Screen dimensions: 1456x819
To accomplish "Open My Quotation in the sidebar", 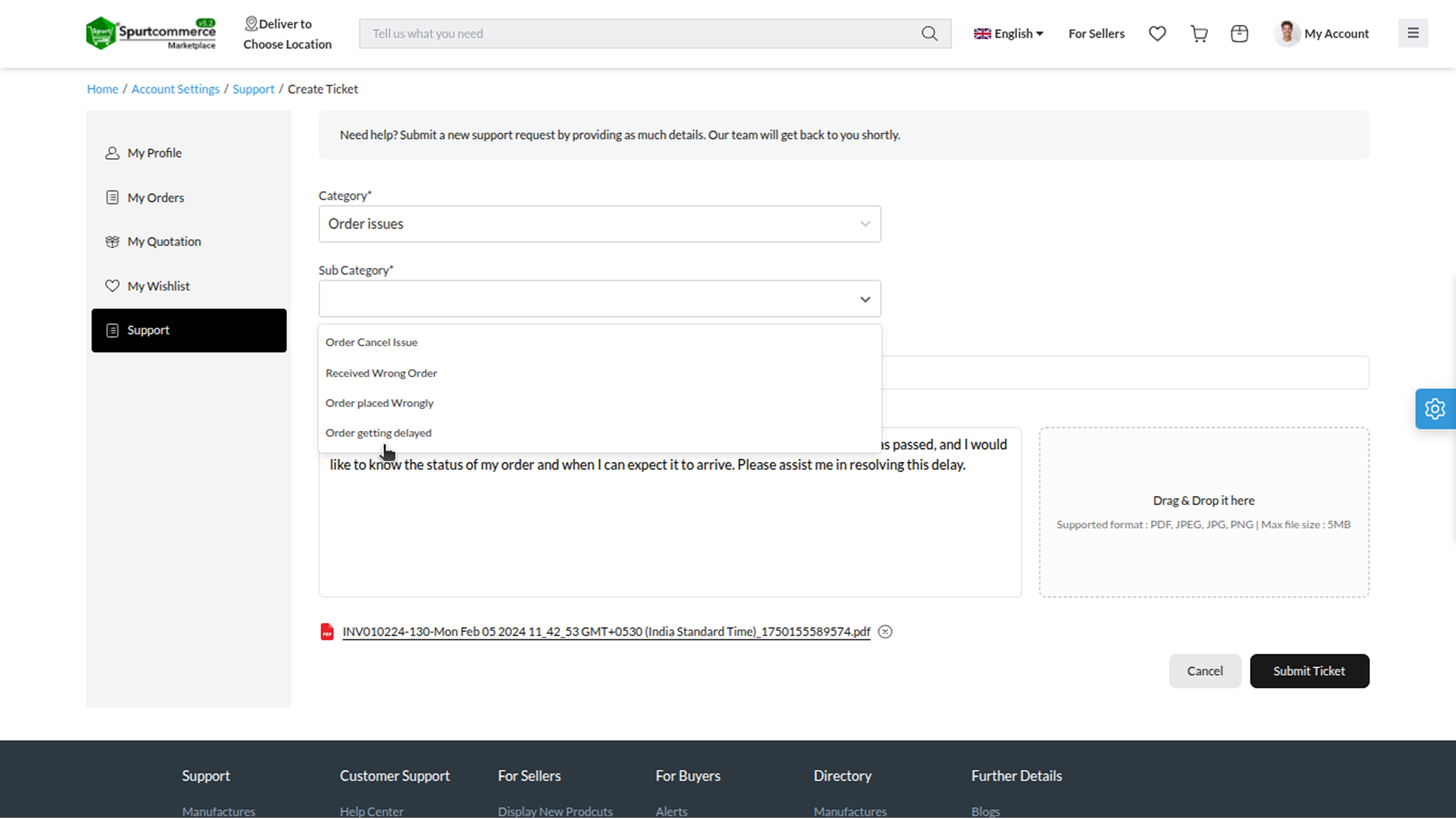I will 189,242.
